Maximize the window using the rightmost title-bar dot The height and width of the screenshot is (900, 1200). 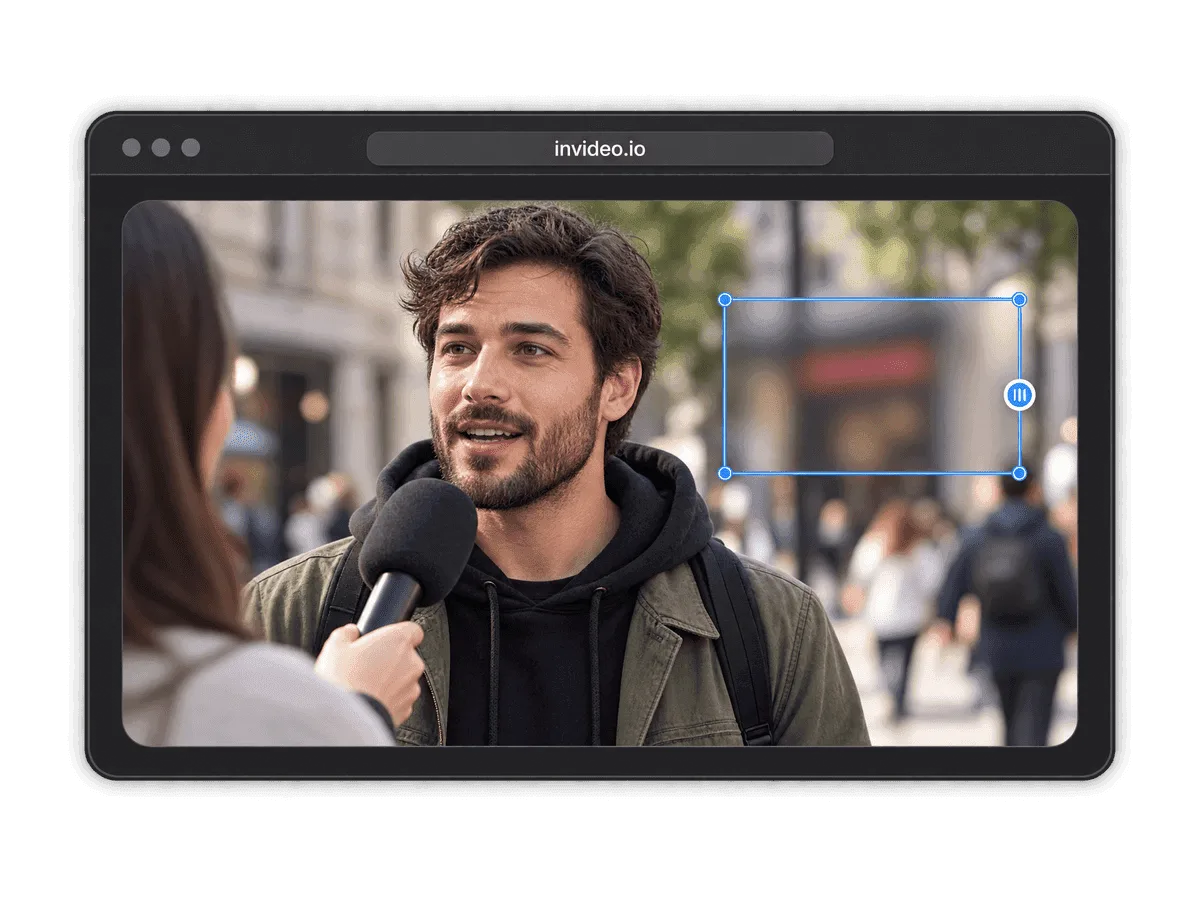(191, 148)
